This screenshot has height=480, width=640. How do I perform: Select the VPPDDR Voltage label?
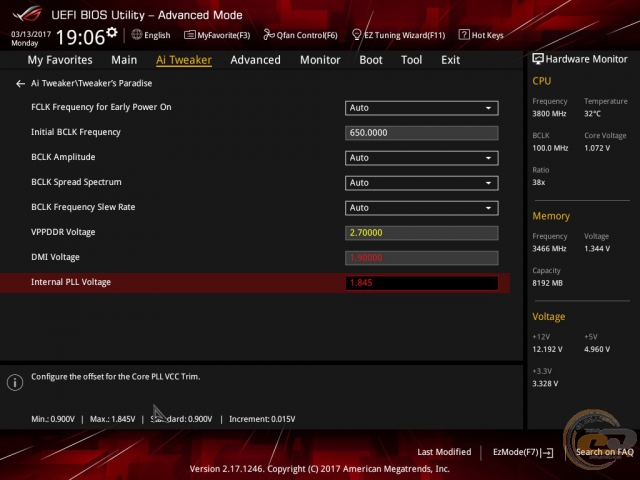63,232
